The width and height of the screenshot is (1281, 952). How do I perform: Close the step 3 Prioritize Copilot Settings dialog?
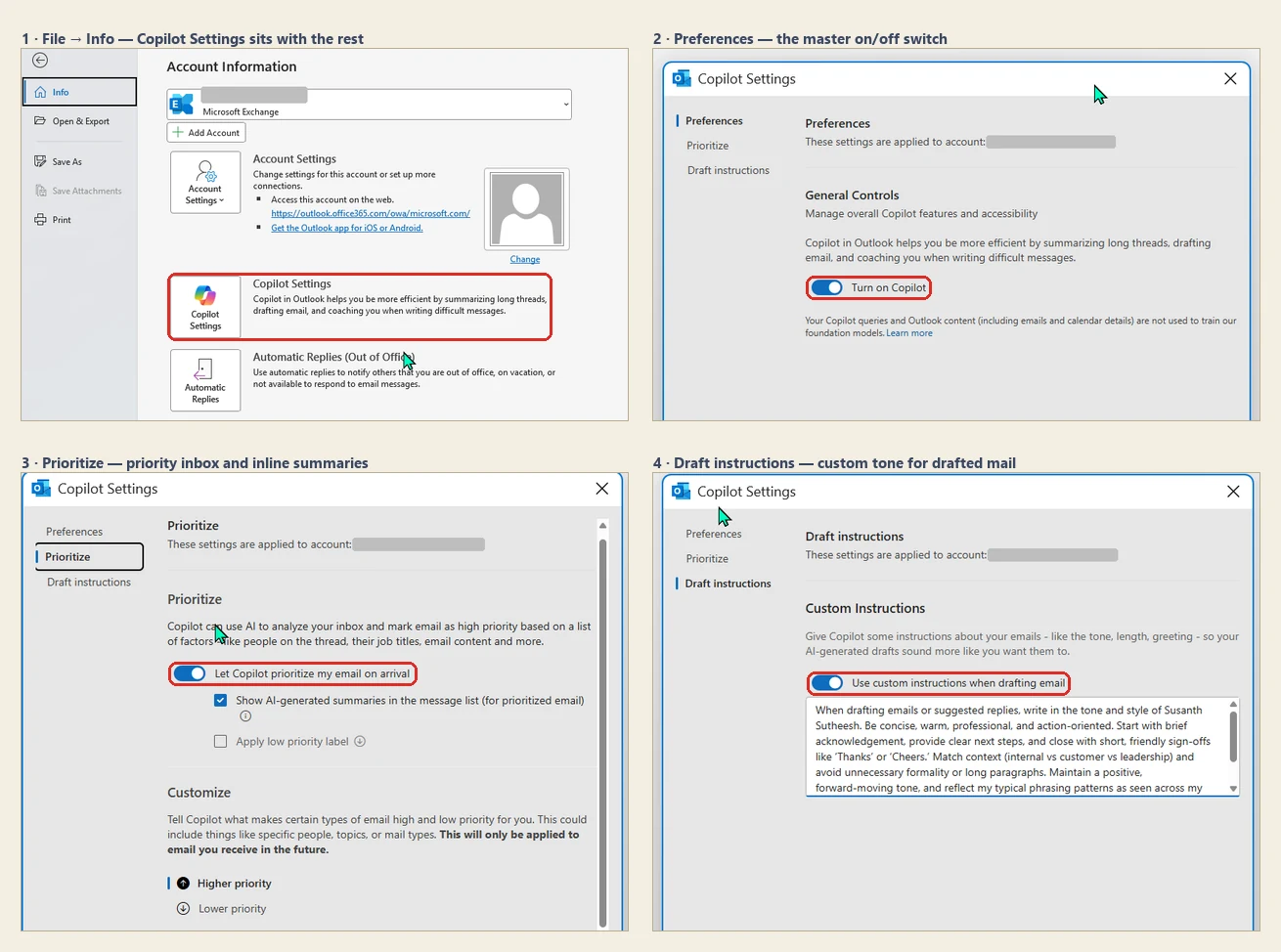click(602, 489)
